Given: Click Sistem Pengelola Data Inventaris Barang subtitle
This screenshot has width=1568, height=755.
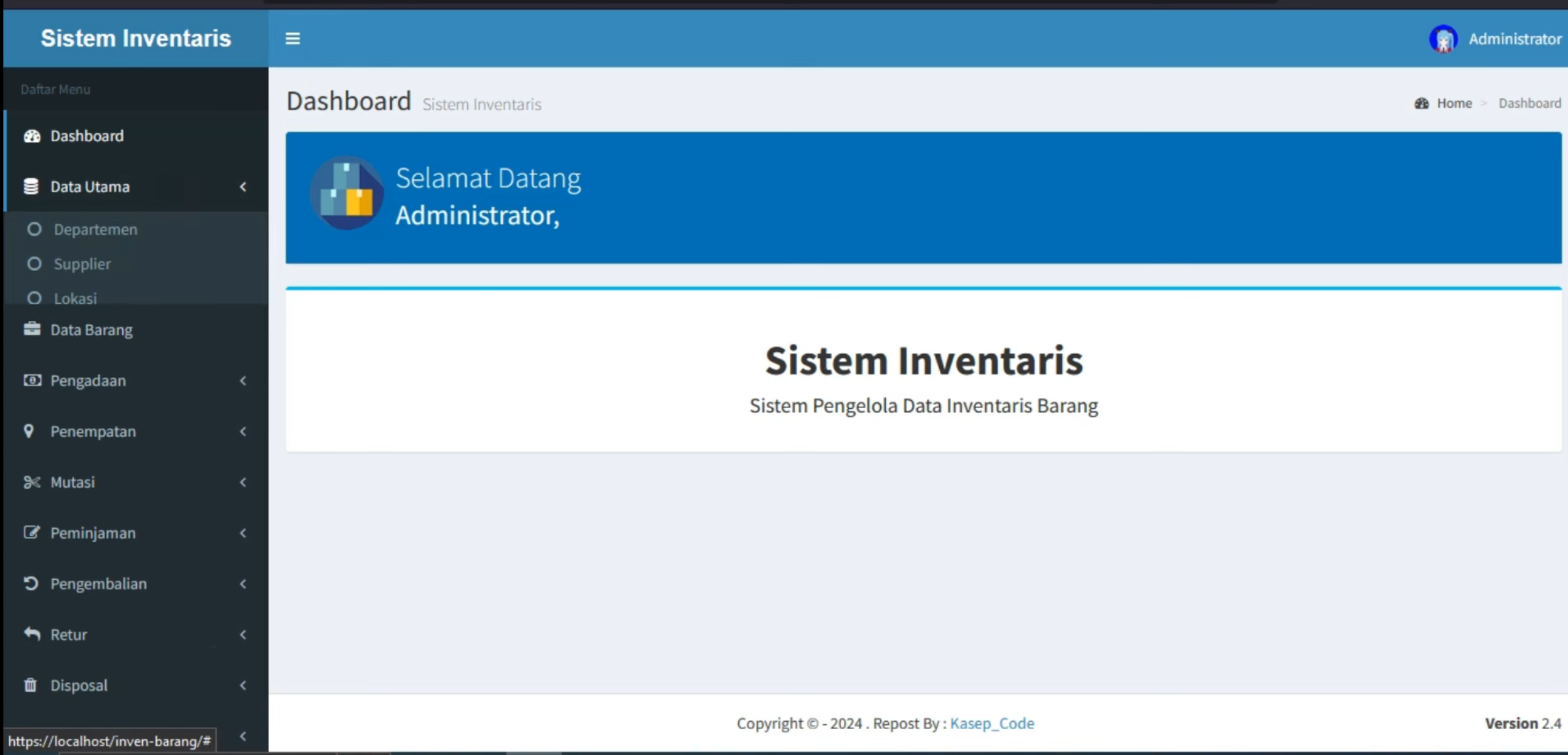Looking at the screenshot, I should click(923, 406).
